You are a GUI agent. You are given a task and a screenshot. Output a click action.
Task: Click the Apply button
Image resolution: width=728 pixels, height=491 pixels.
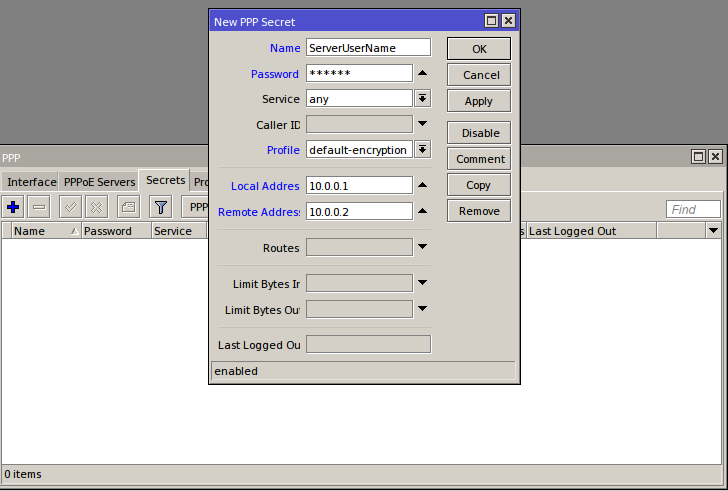tap(478, 101)
